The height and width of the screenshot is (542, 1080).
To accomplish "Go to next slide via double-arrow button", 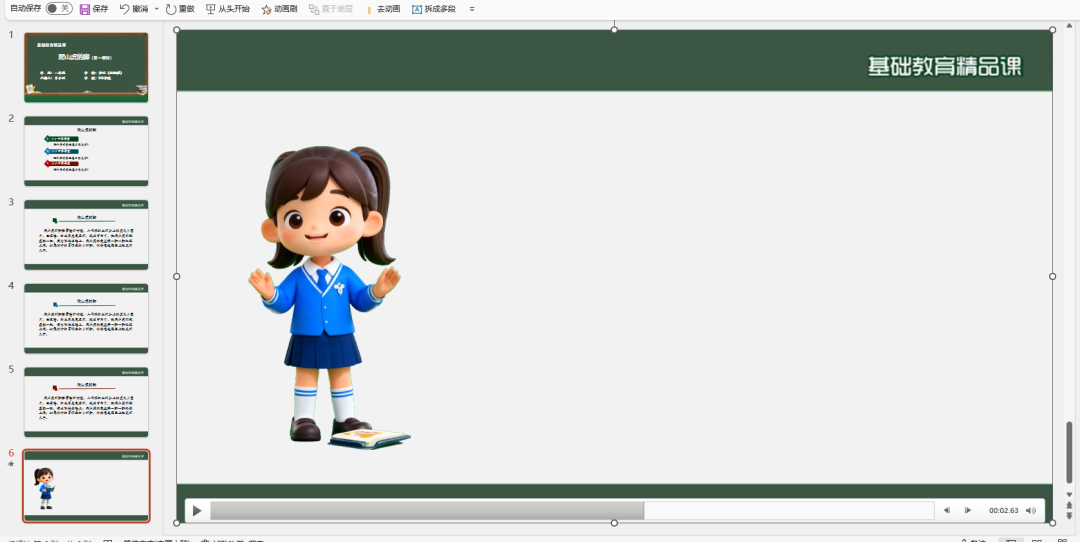I will pyautogui.click(x=1069, y=516).
